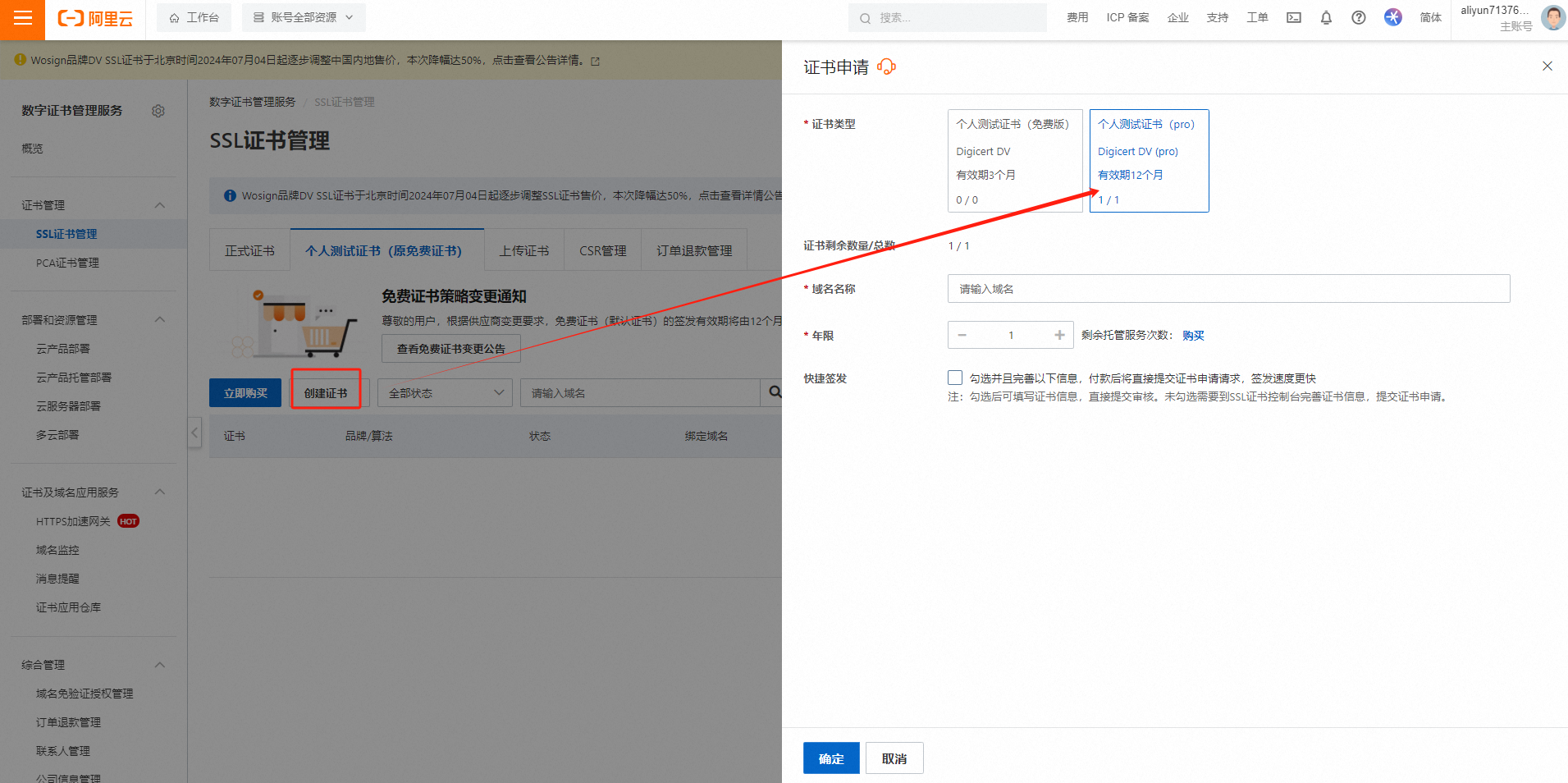The width and height of the screenshot is (1568, 783).
Task: Open the hamburger main menu
Action: pos(22,18)
